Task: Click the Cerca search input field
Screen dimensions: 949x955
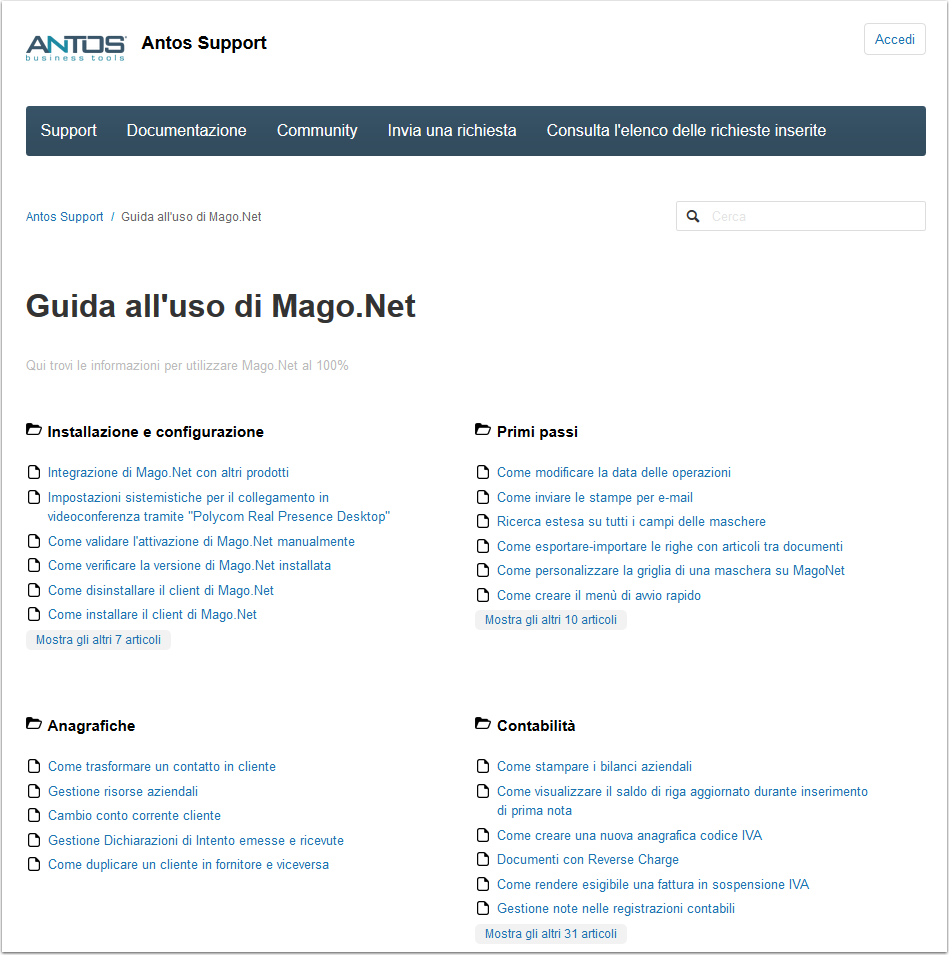Action: click(x=800, y=216)
